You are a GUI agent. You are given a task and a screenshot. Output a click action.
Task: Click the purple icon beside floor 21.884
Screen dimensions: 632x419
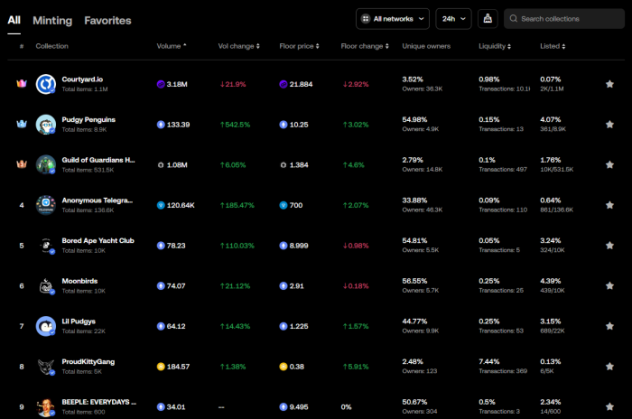(x=283, y=84)
